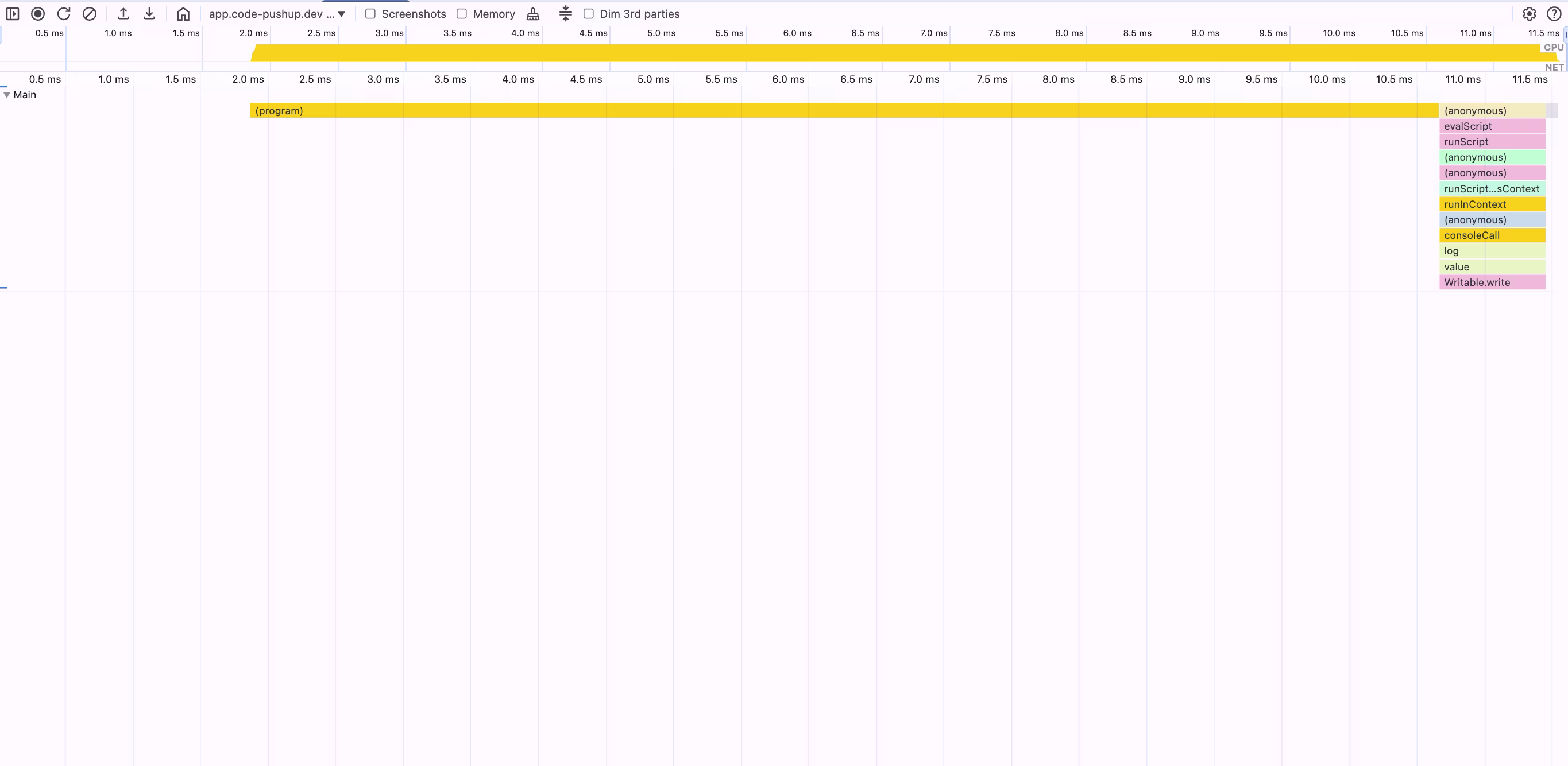
Task: Click the shortcuts arrows icon next to broom
Action: pyautogui.click(x=566, y=13)
